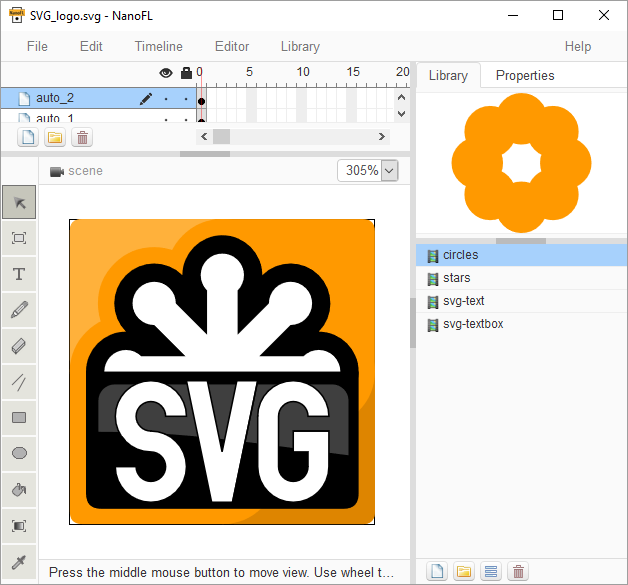The width and height of the screenshot is (628, 585).
Task: Click the splitter handle below timeline
Action: (x=205, y=154)
